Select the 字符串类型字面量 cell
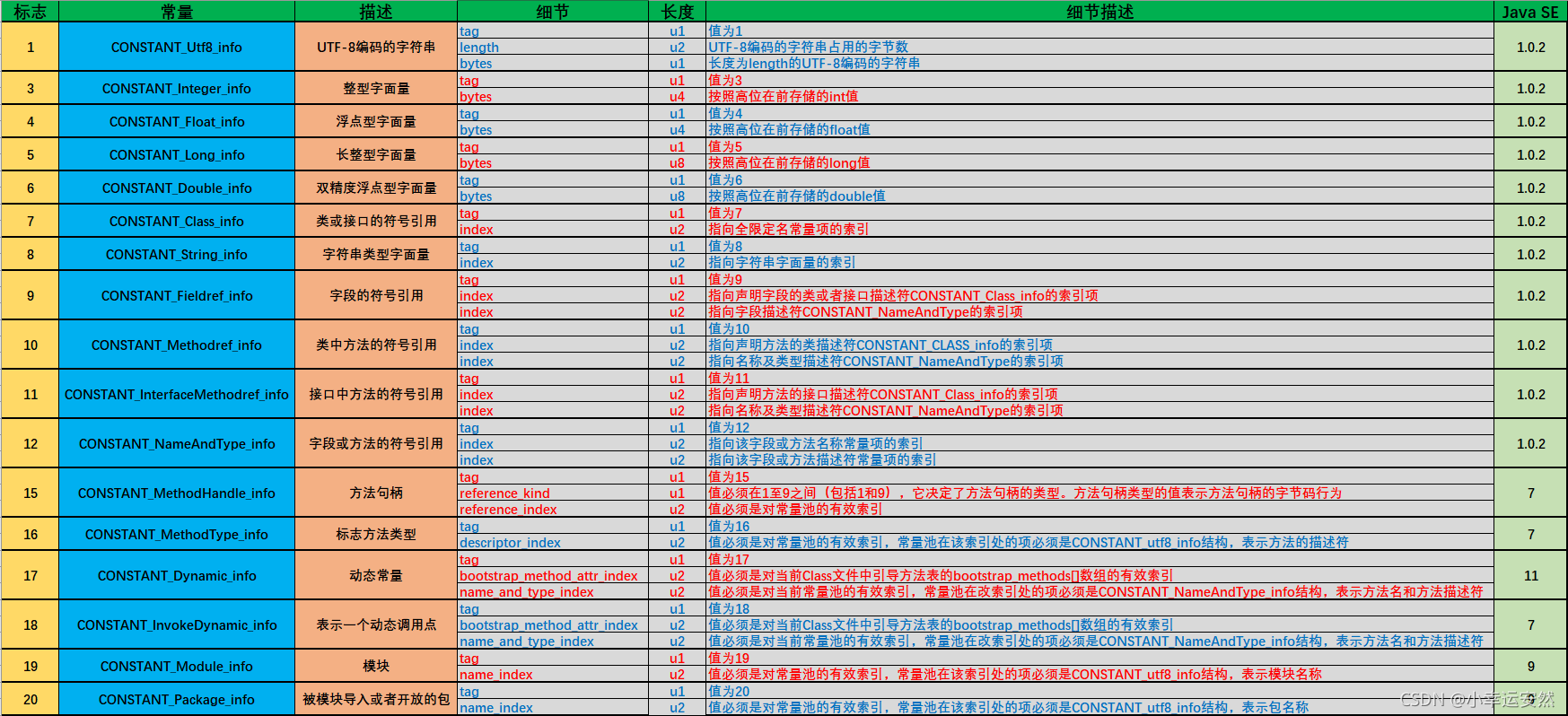 pyautogui.click(x=376, y=254)
